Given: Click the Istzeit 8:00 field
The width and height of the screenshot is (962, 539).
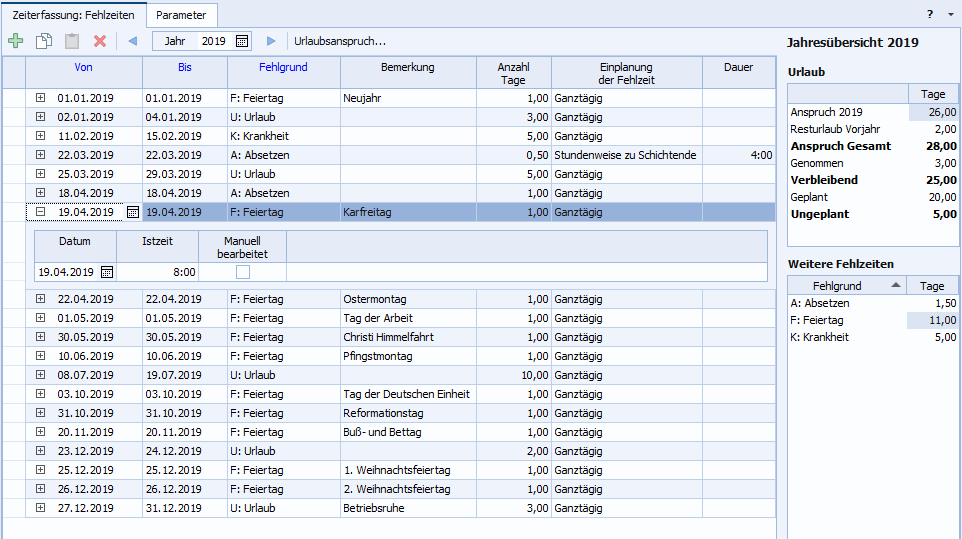Looking at the screenshot, I should (x=157, y=272).
